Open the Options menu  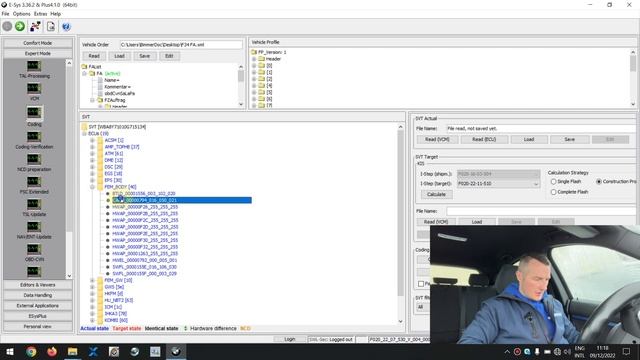(21, 14)
